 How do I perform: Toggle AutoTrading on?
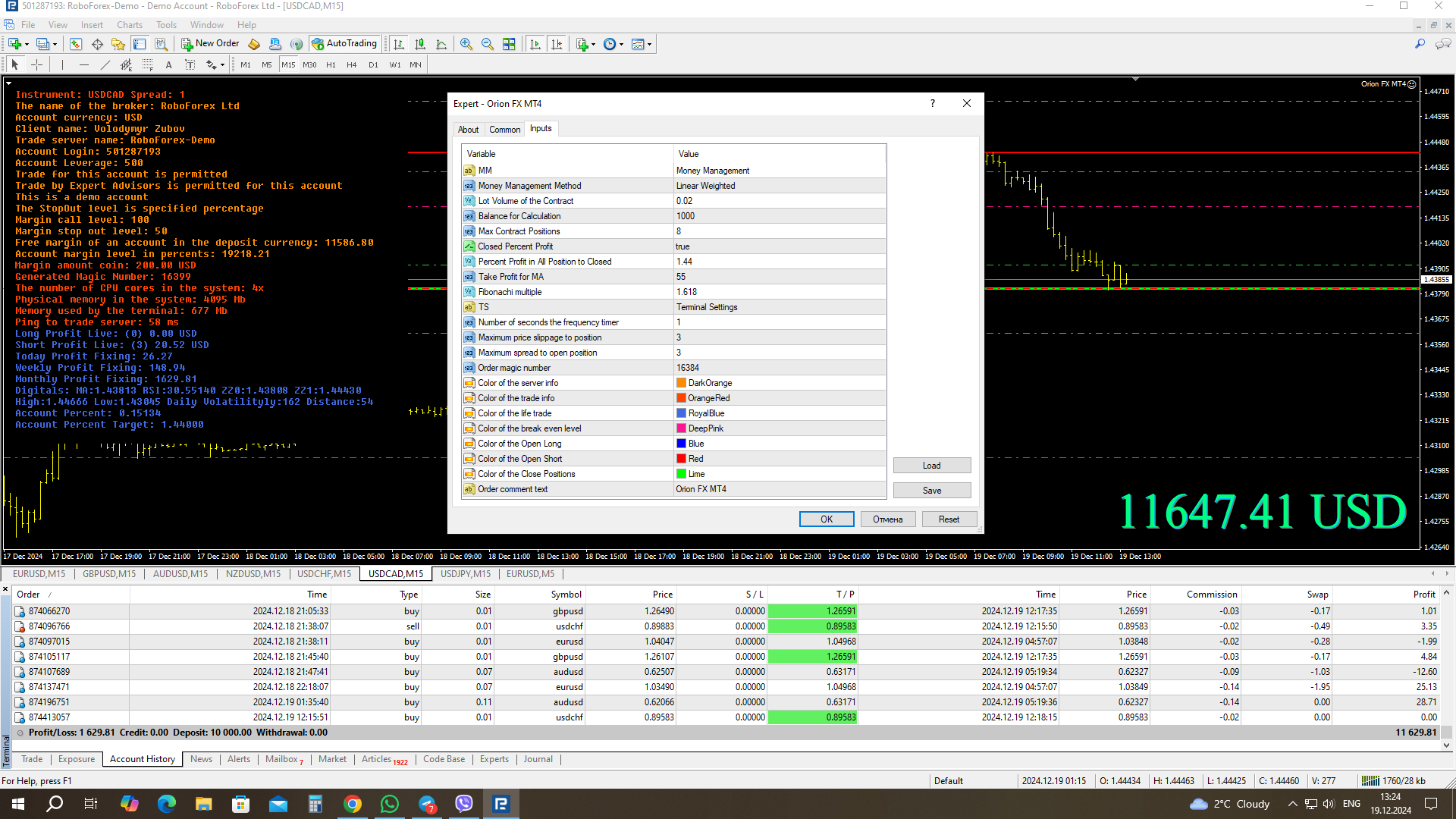point(345,43)
